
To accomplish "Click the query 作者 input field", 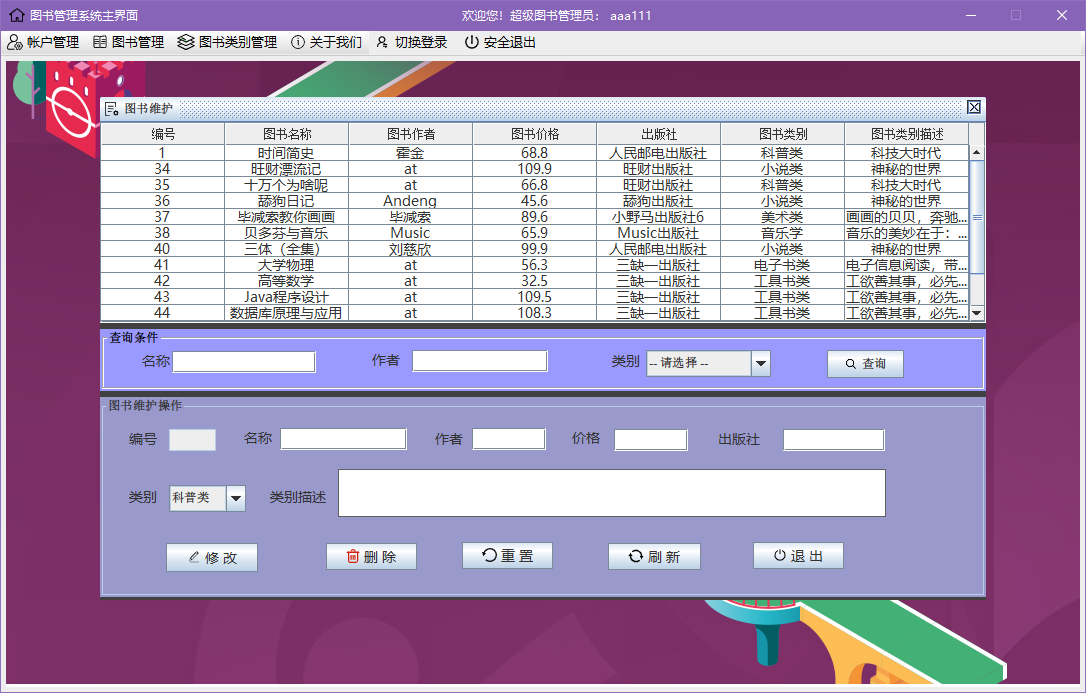I will (480, 361).
